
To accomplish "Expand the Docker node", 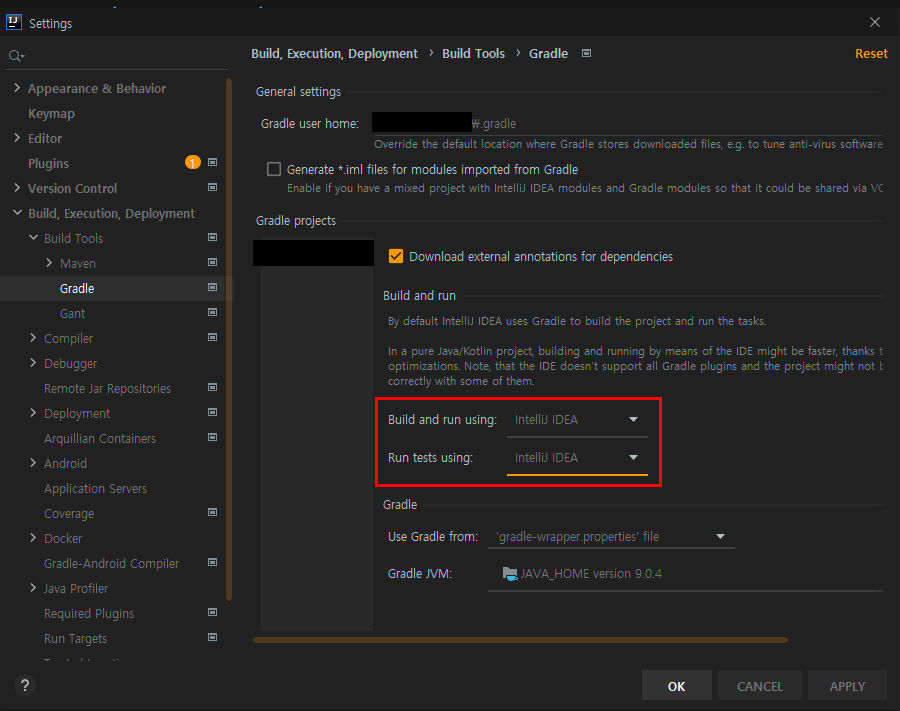I will click(x=33, y=538).
